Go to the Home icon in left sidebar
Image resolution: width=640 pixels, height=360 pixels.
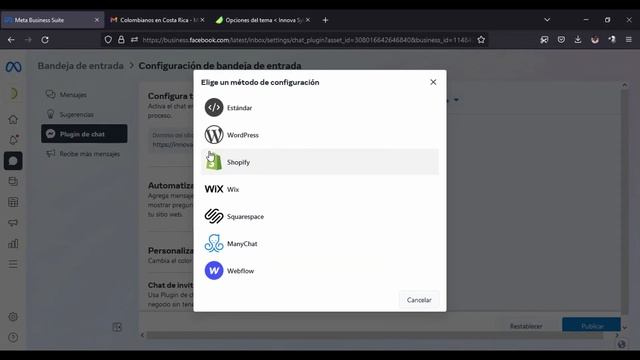13,120
